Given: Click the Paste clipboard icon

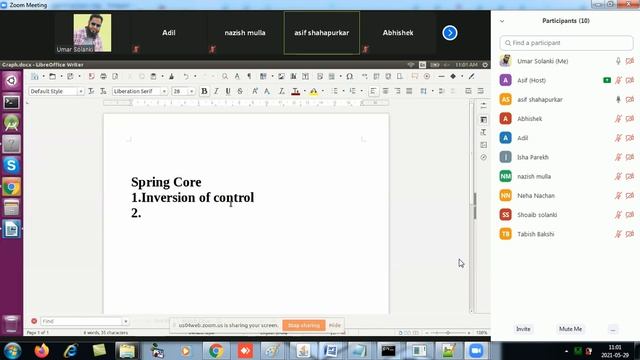Looking at the screenshot, I should click(153, 76).
